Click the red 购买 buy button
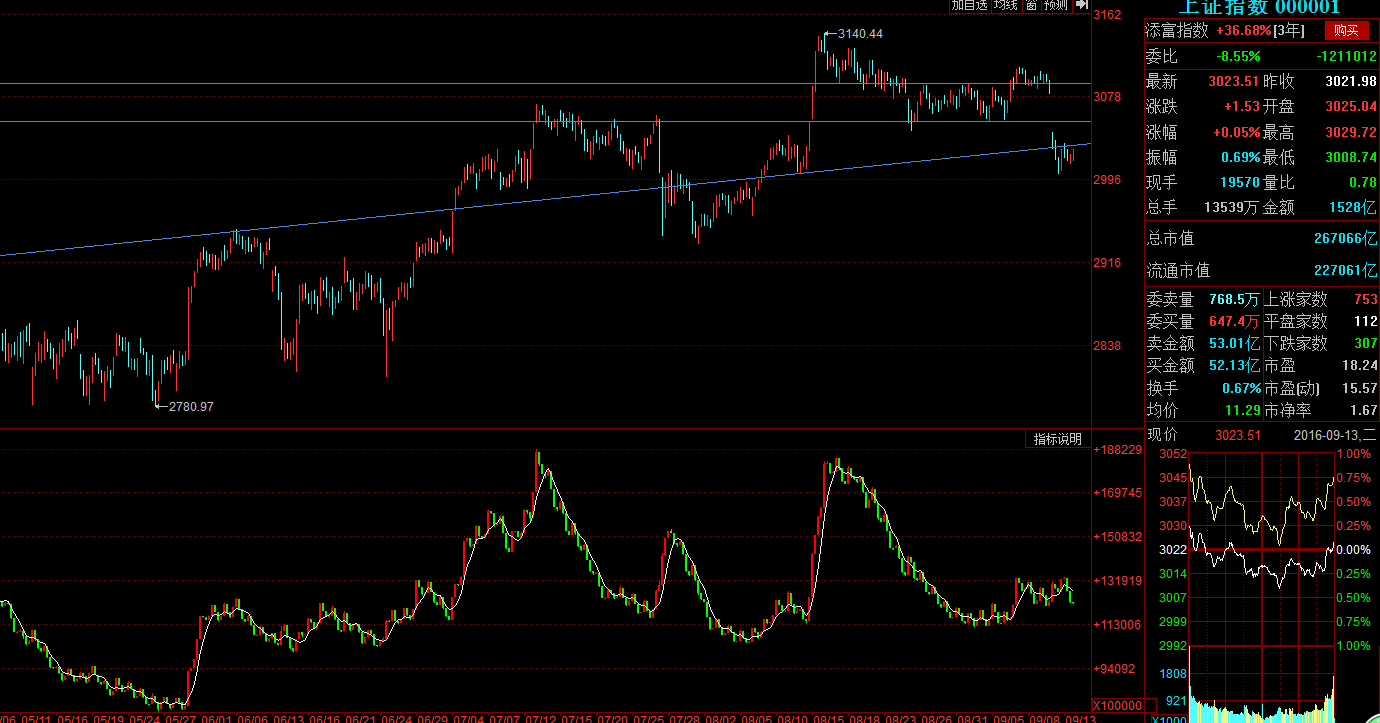1380x723 pixels. click(x=1346, y=30)
